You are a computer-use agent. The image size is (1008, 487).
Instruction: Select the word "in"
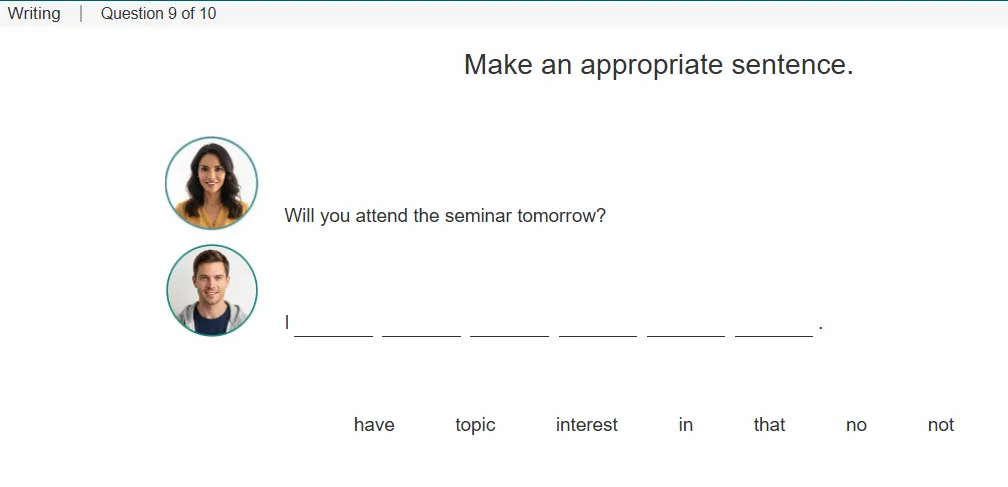[x=685, y=425]
